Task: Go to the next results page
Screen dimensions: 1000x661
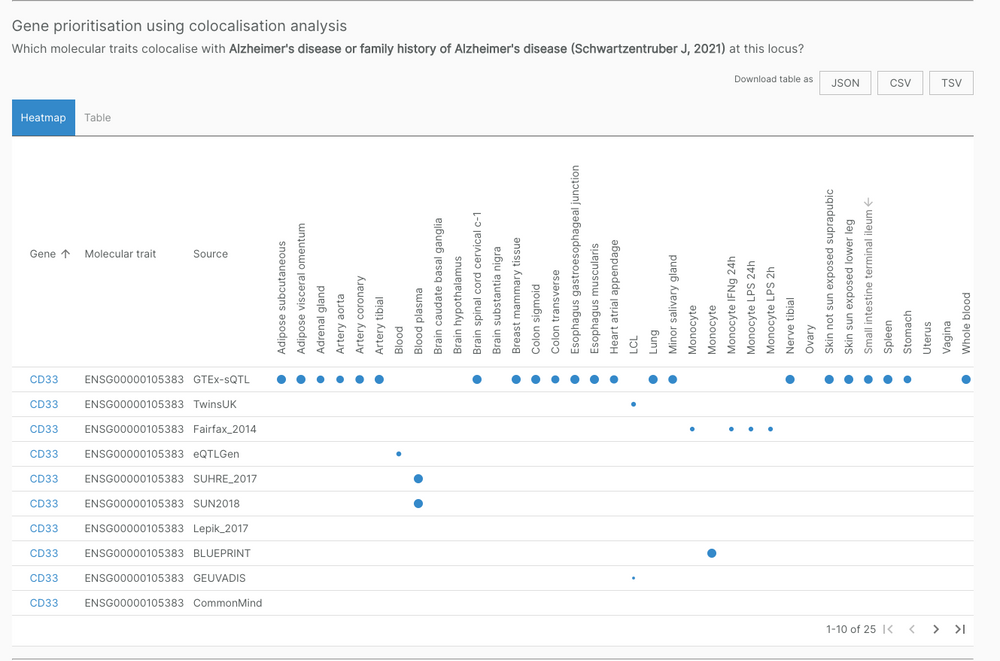Action: 936,629
